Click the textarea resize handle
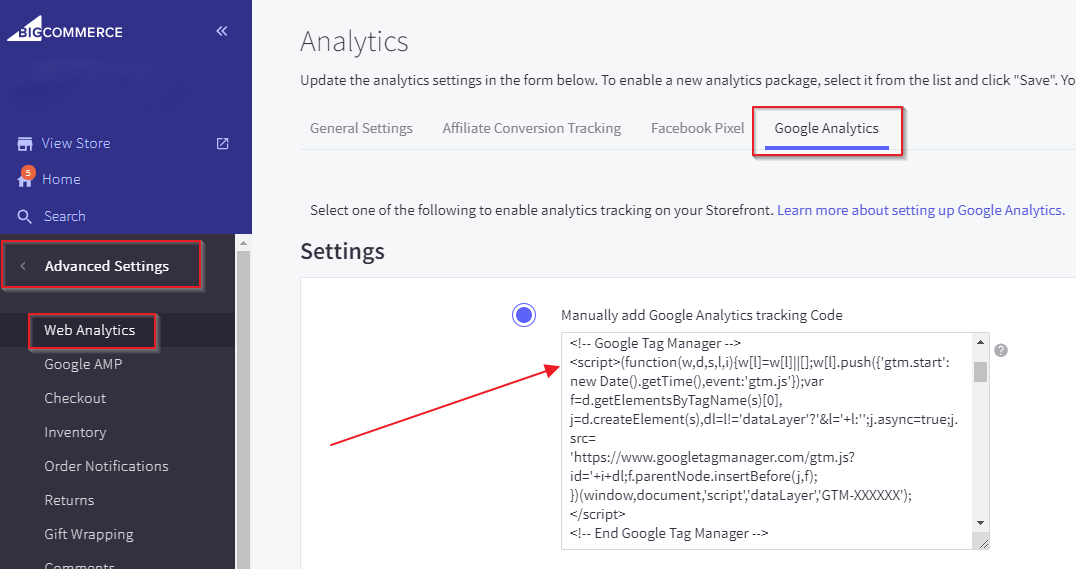 pyautogui.click(x=983, y=544)
